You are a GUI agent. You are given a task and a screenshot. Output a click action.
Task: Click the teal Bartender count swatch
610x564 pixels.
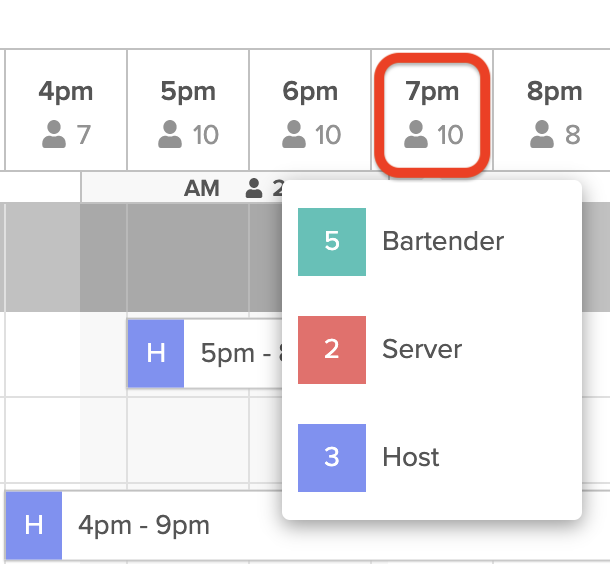click(332, 242)
